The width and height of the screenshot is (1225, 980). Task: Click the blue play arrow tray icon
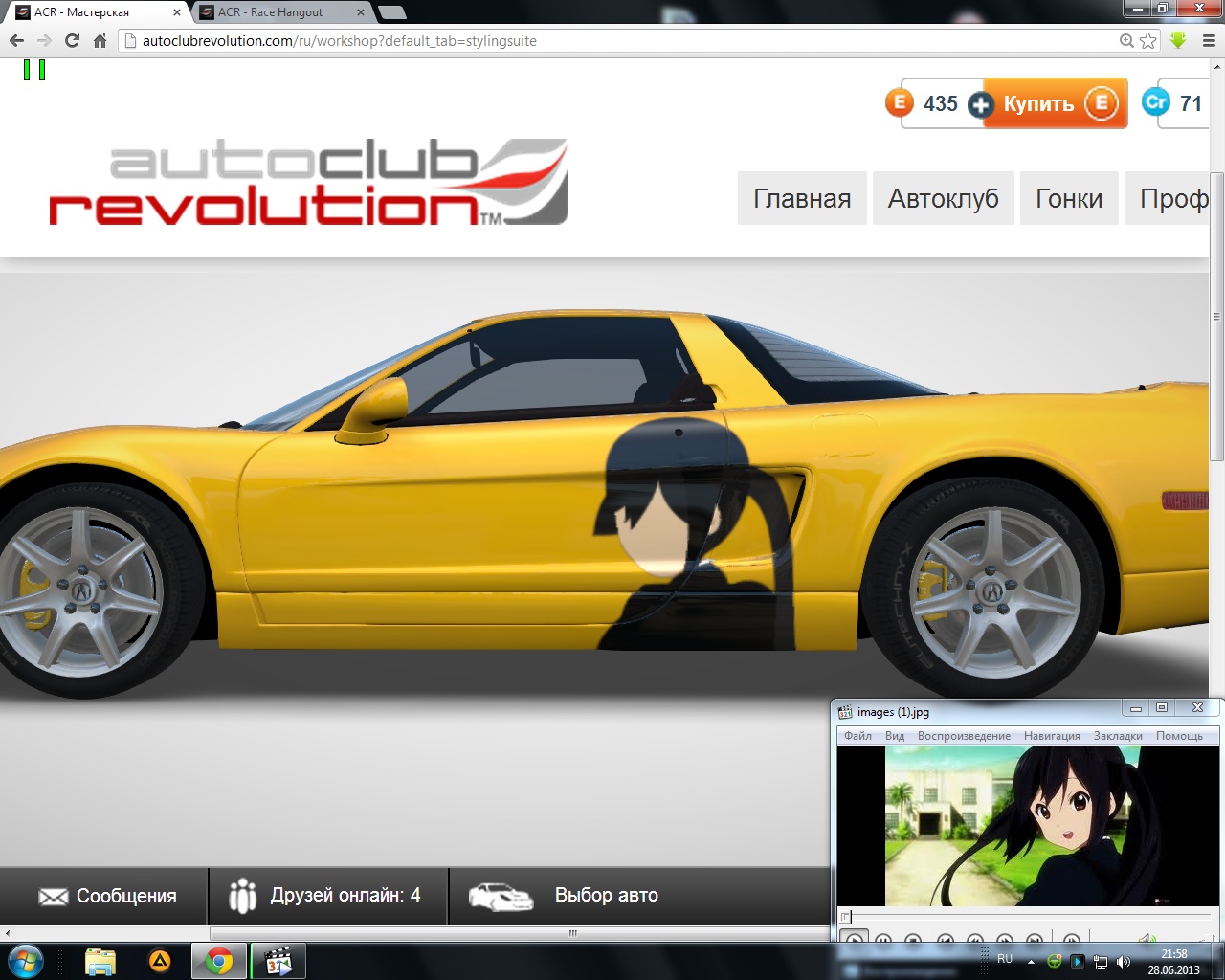point(1078,961)
